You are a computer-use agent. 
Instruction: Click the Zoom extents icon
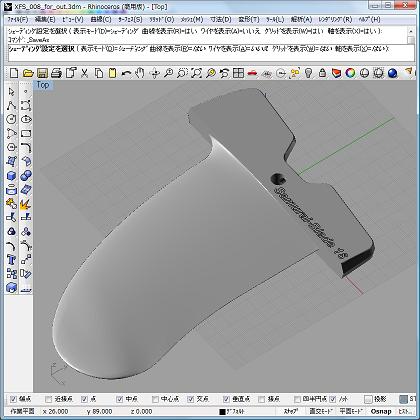(x=197, y=73)
